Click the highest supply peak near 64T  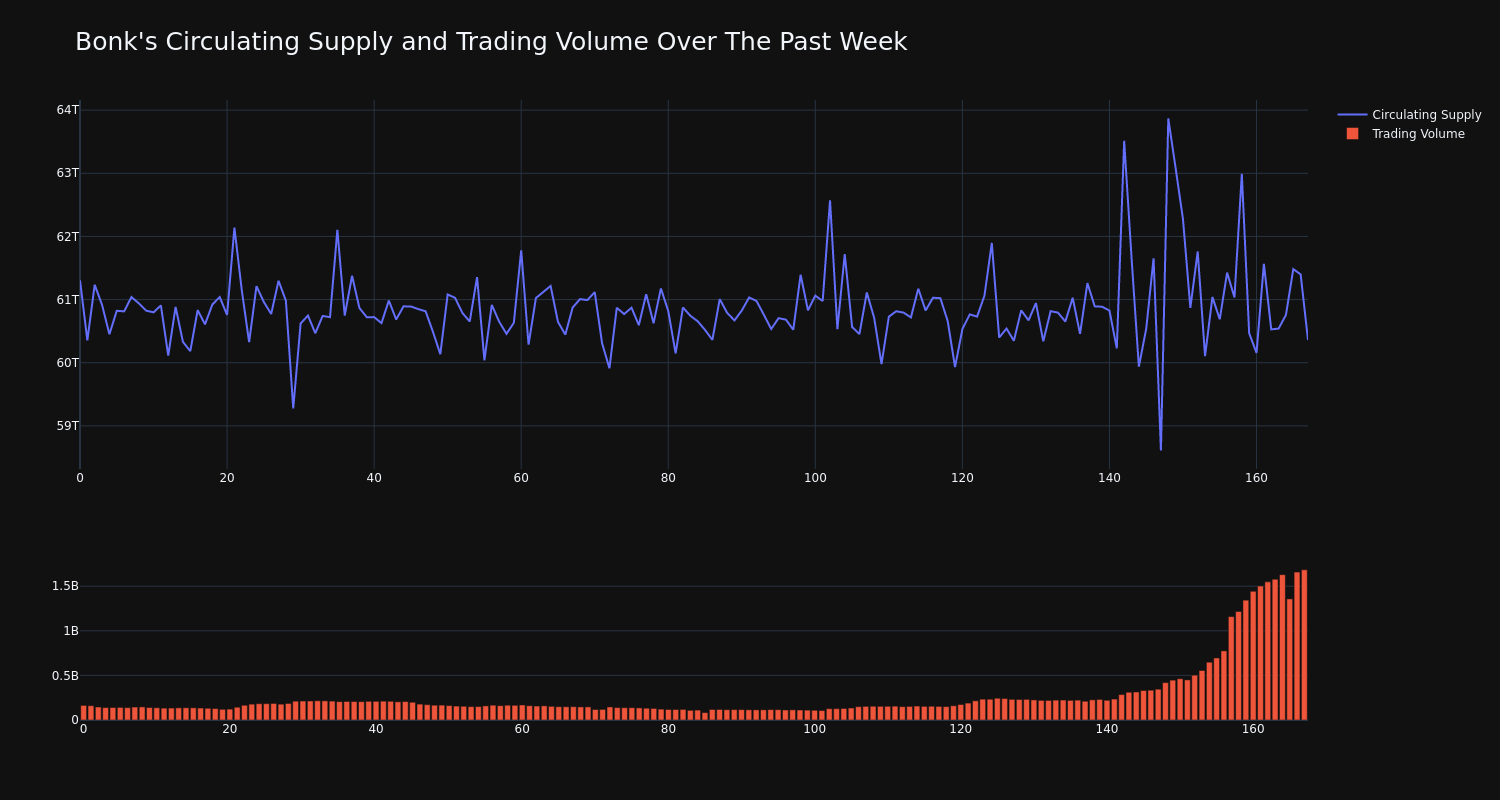[1168, 120]
